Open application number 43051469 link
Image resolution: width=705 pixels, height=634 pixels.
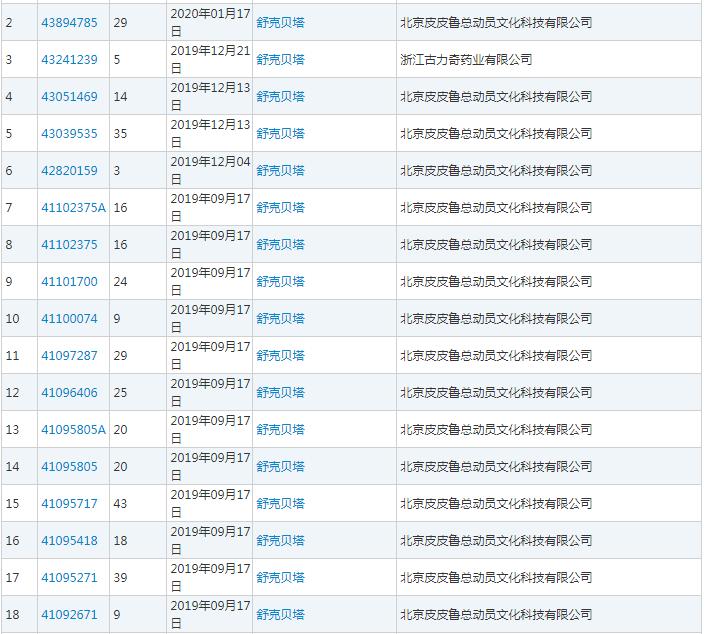tap(69, 96)
